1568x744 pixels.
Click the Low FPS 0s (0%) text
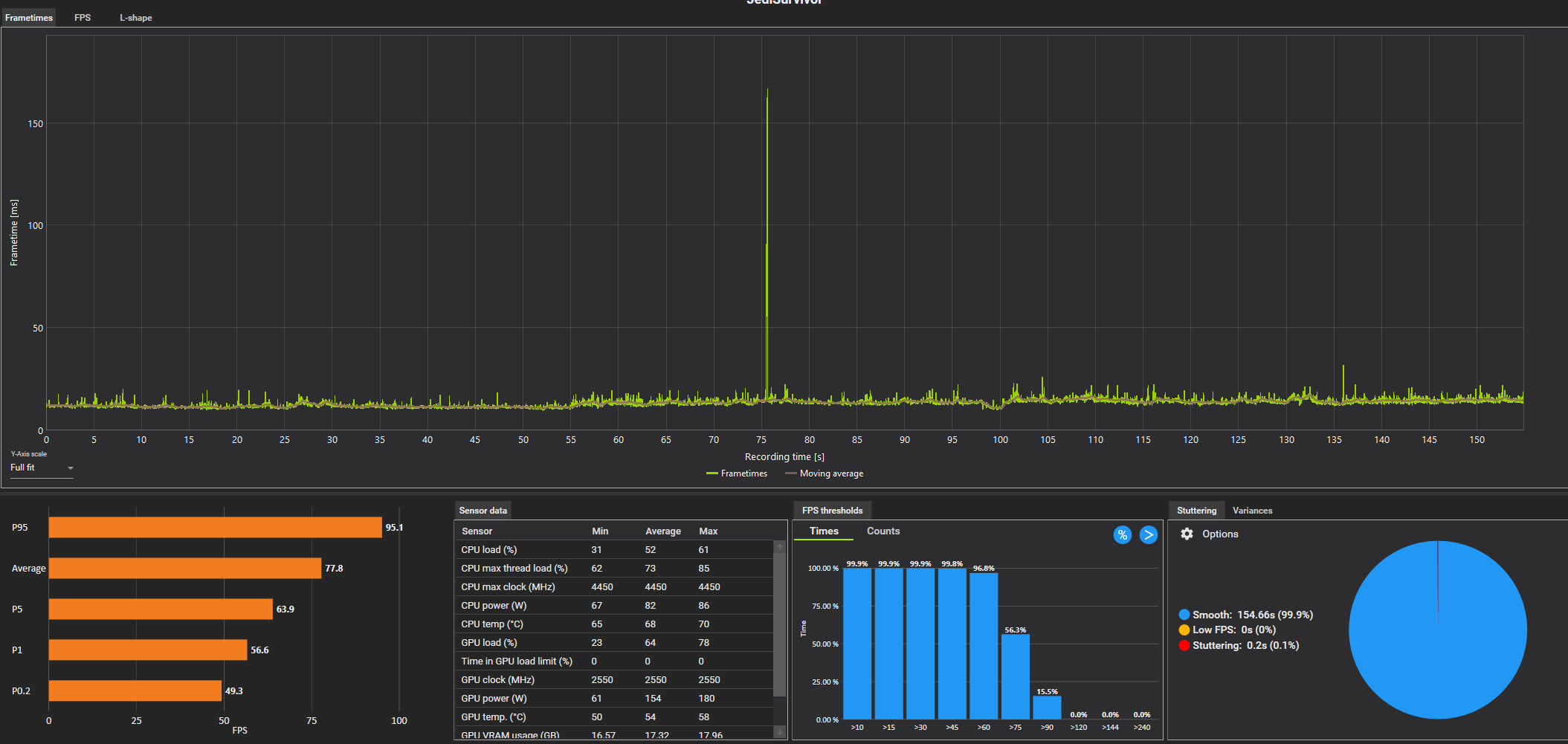tap(1234, 630)
